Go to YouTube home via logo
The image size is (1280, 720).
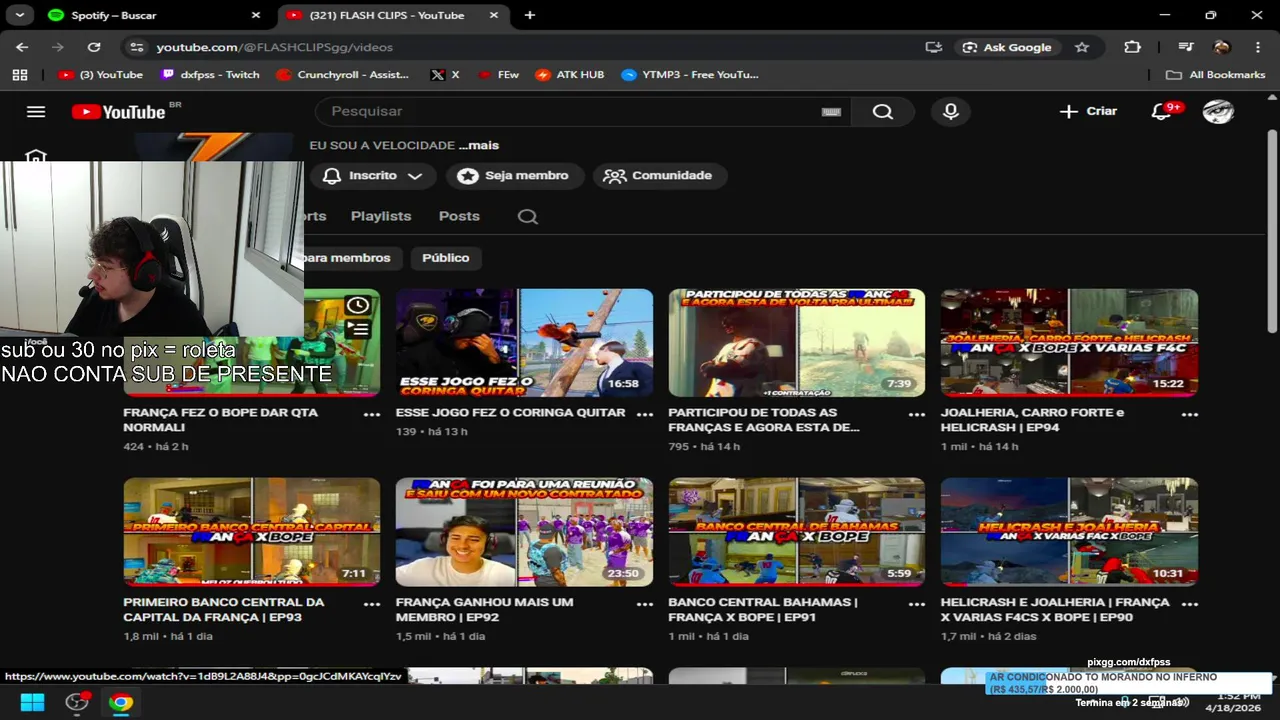pos(119,112)
